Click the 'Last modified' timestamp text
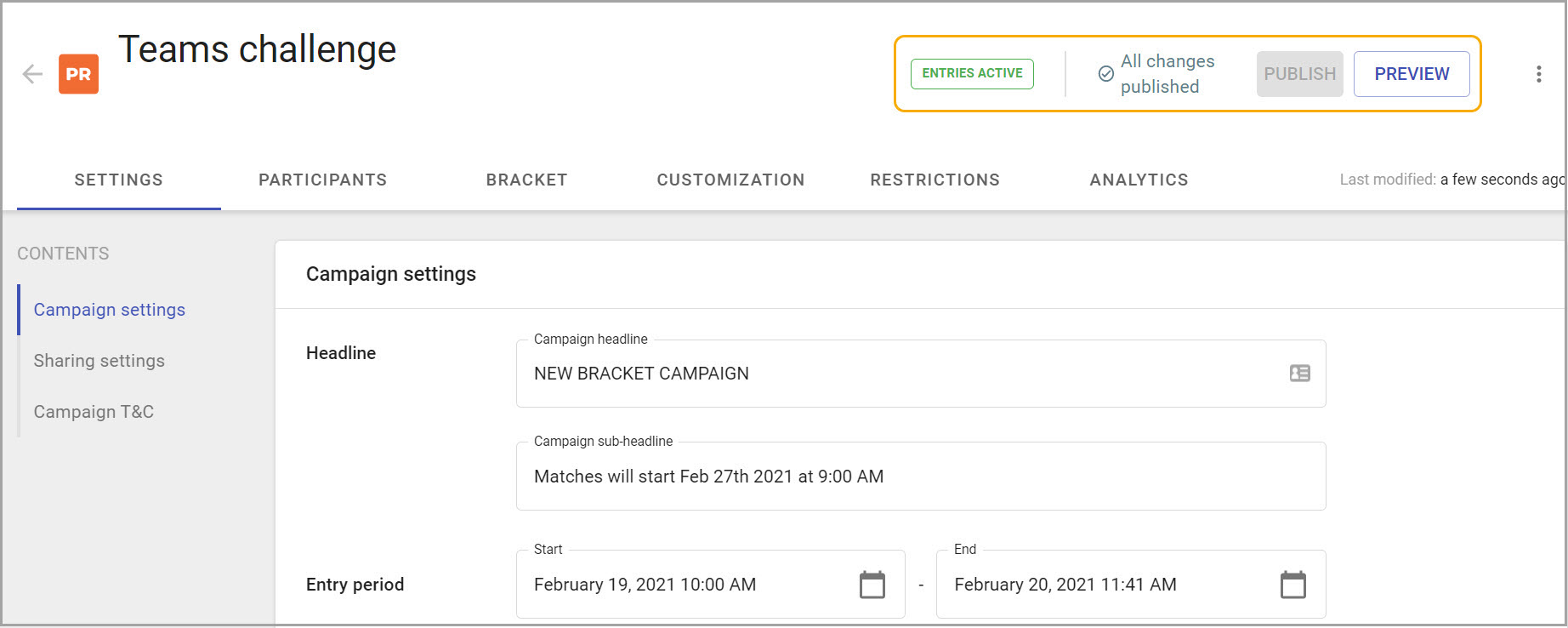The width and height of the screenshot is (1568, 628). [x=1452, y=180]
